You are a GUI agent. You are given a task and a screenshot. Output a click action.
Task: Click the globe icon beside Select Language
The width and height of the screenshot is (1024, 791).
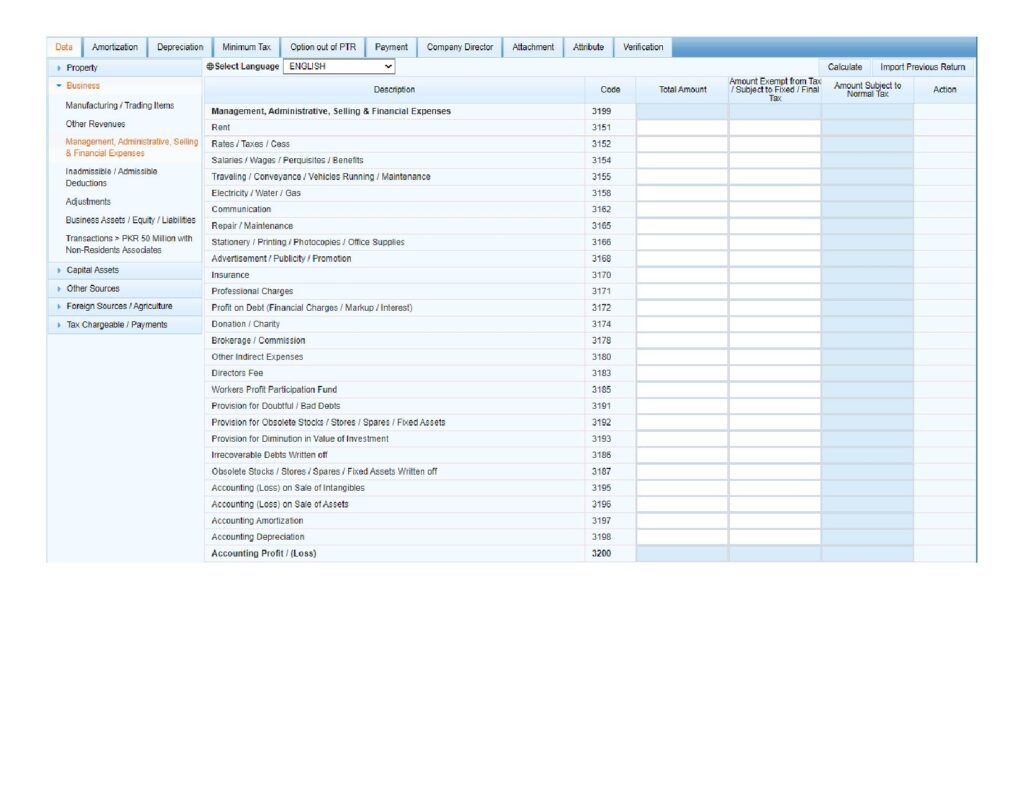tap(210, 67)
